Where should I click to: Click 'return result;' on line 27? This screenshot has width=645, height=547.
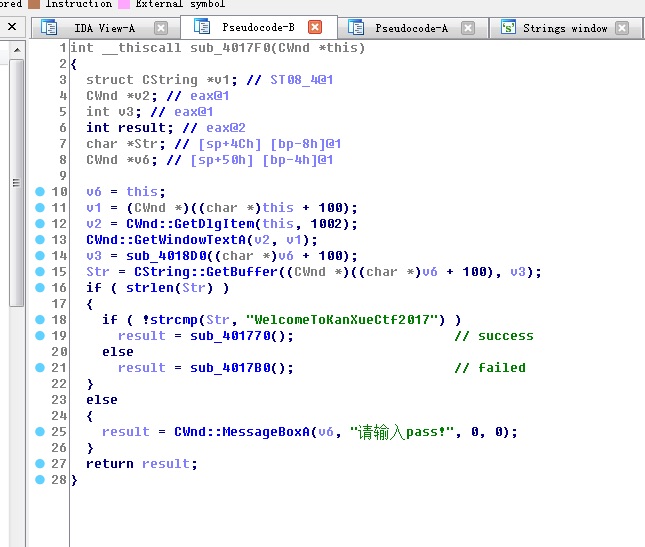pos(142,464)
